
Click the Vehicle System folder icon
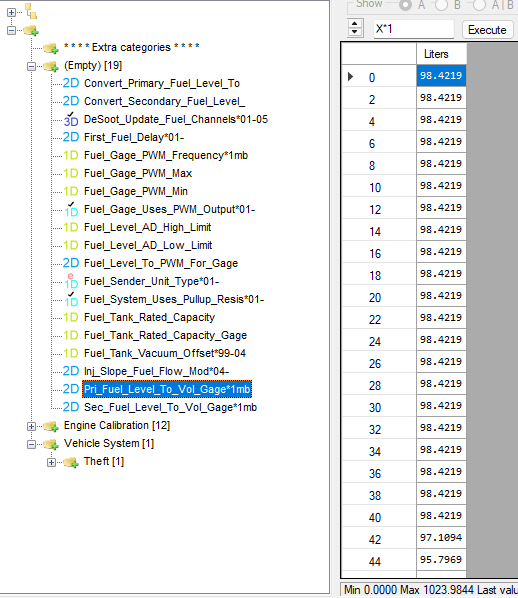pyautogui.click(x=51, y=444)
